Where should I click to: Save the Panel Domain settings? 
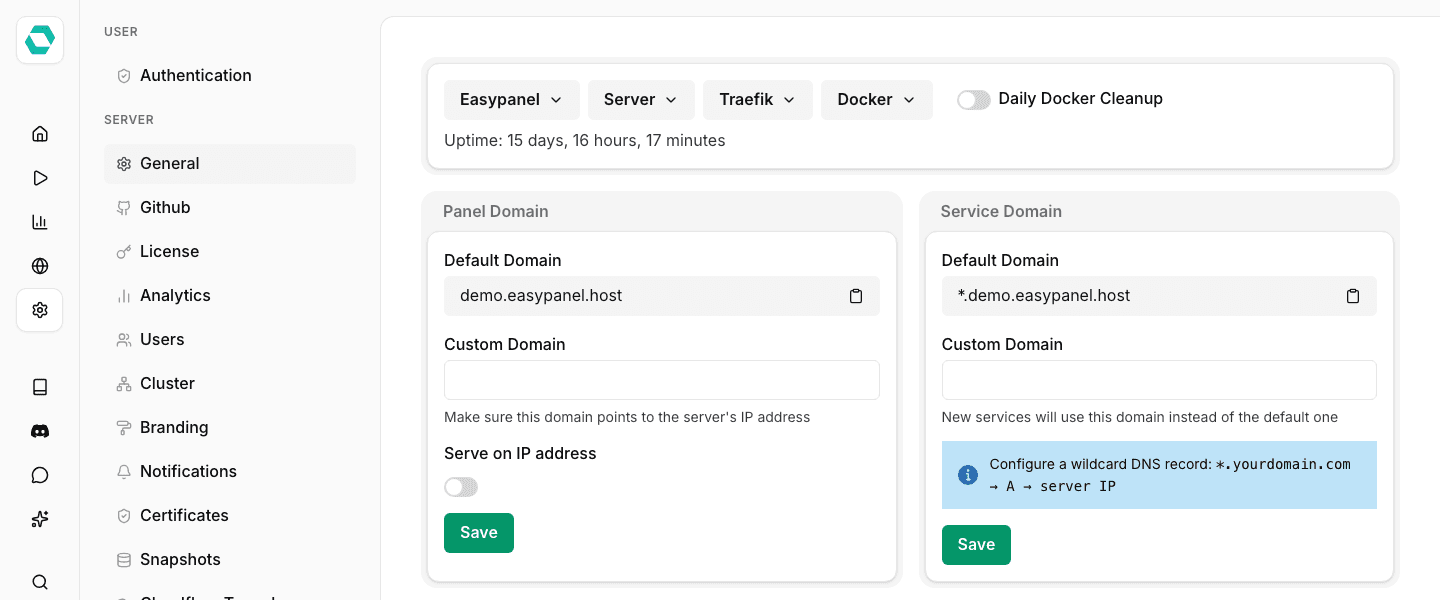pos(479,533)
